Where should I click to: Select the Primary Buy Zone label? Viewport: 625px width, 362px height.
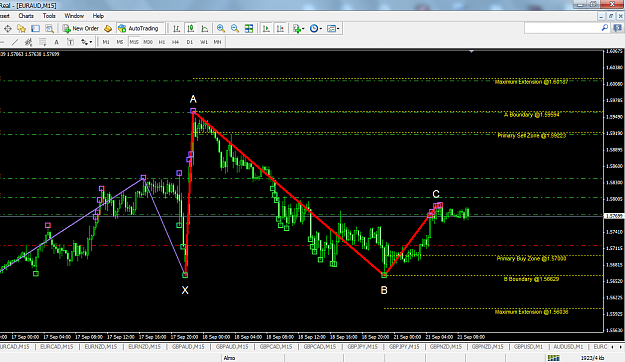click(531, 259)
